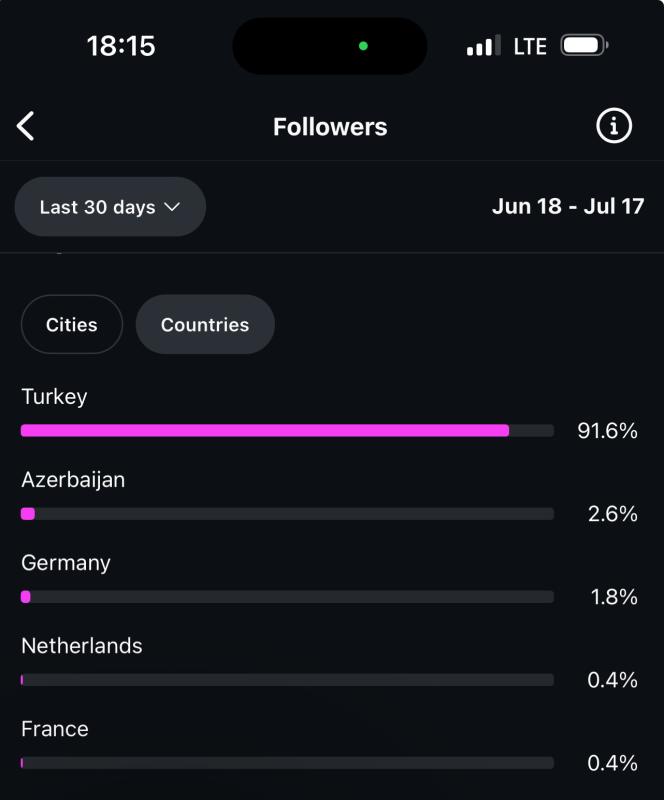Tap the Turkey country label

54,397
